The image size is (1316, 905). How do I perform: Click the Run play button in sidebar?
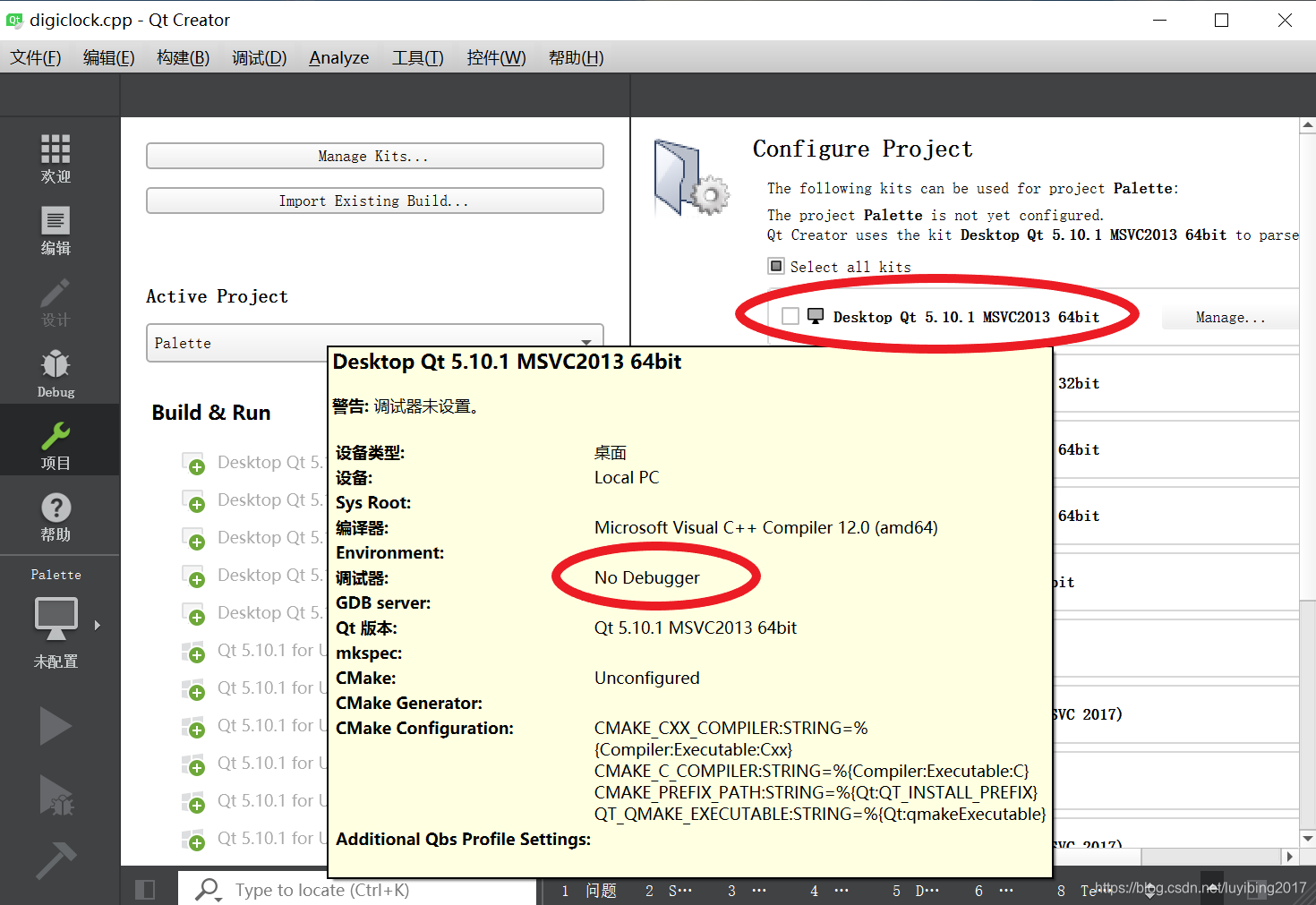(56, 726)
